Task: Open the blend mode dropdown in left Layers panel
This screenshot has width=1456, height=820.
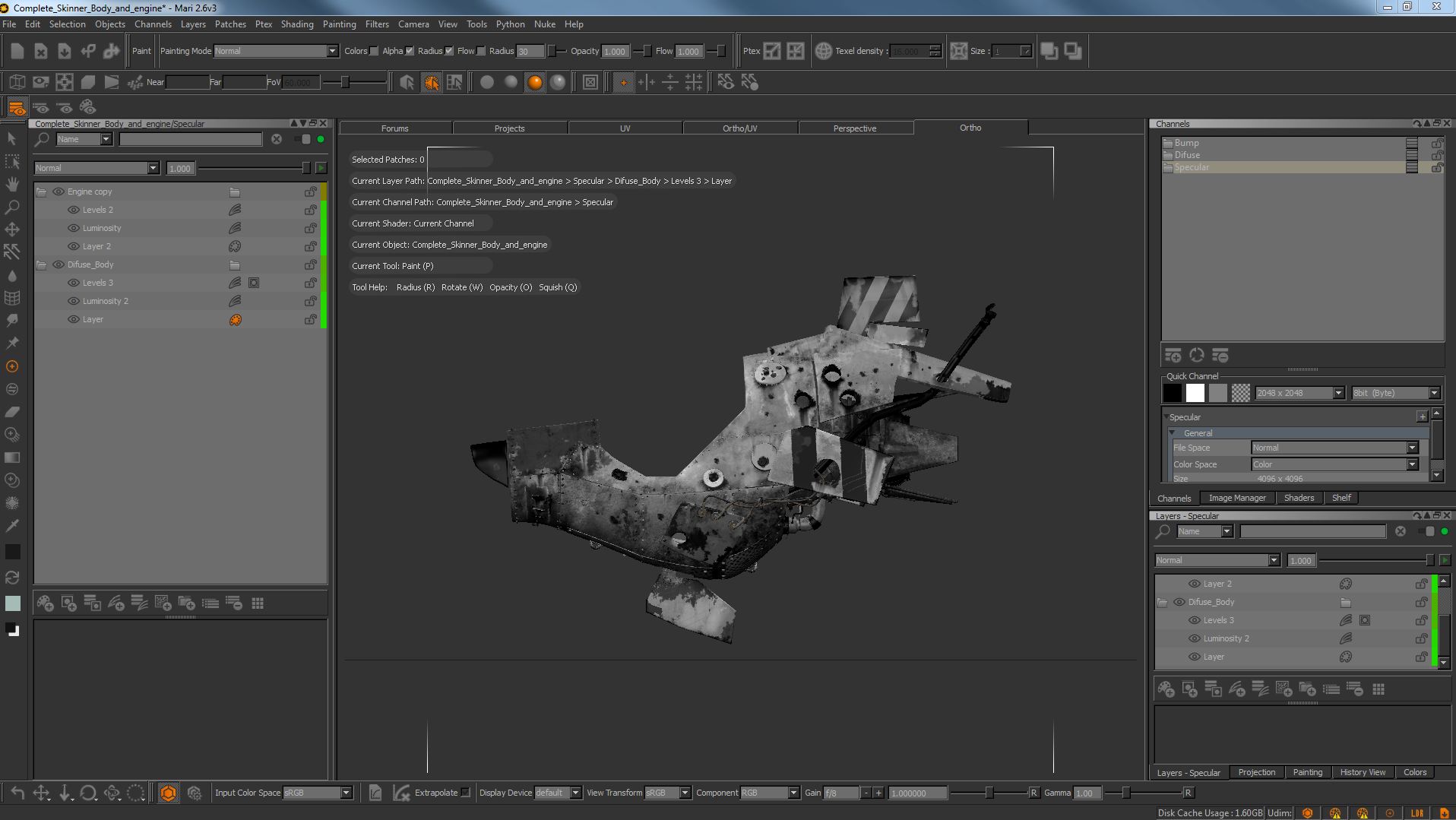Action: [97, 168]
